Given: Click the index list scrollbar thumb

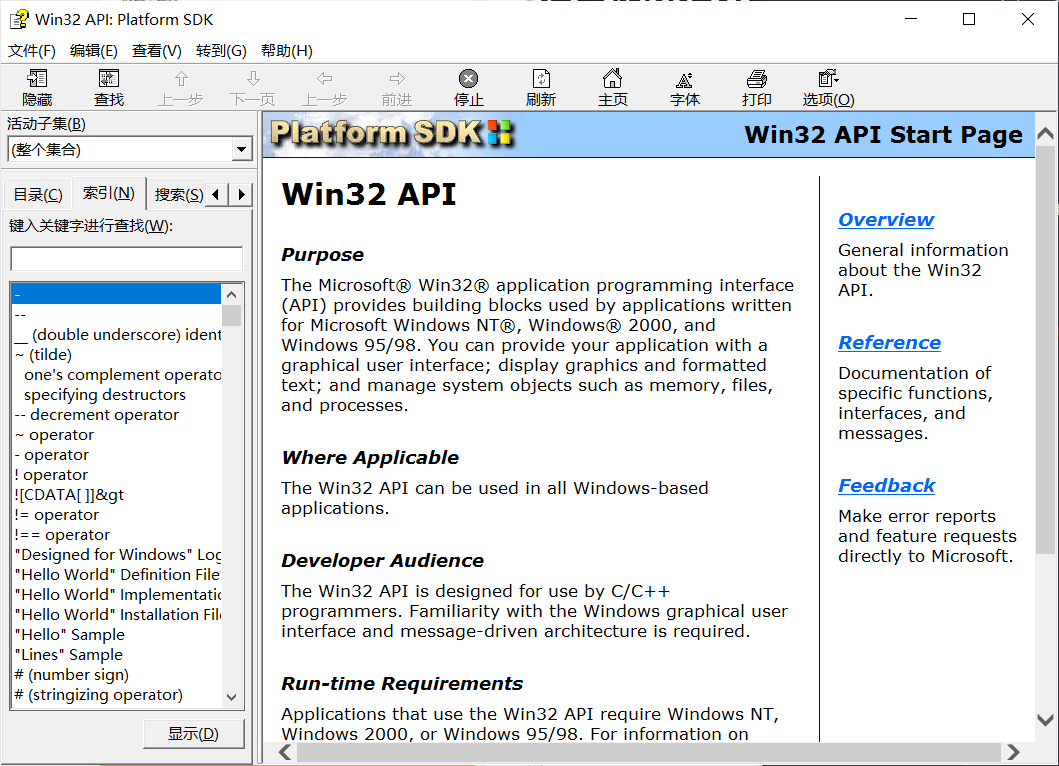Looking at the screenshot, I should (231, 315).
